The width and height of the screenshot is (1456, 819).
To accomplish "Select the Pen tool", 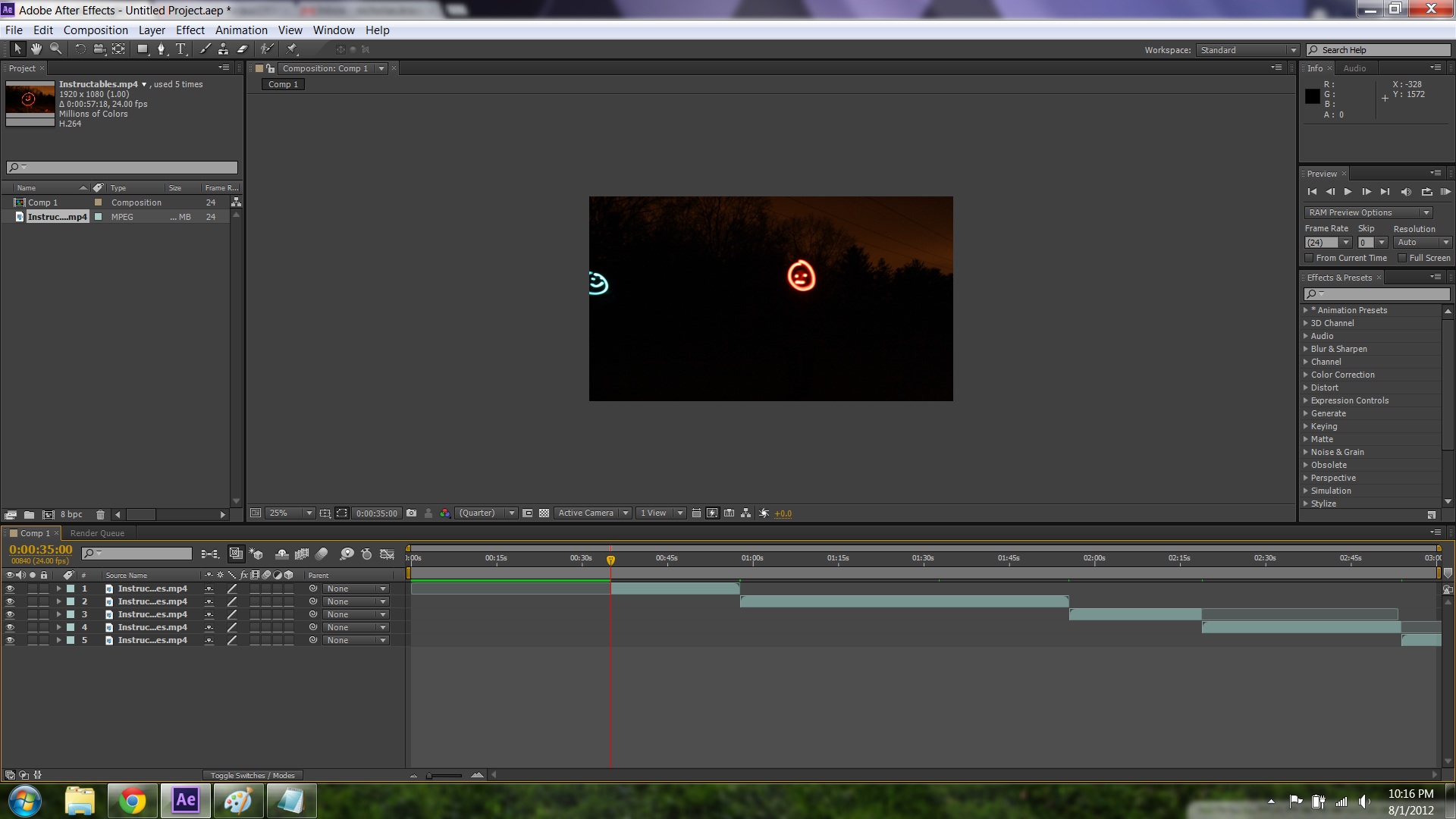I will tap(161, 49).
